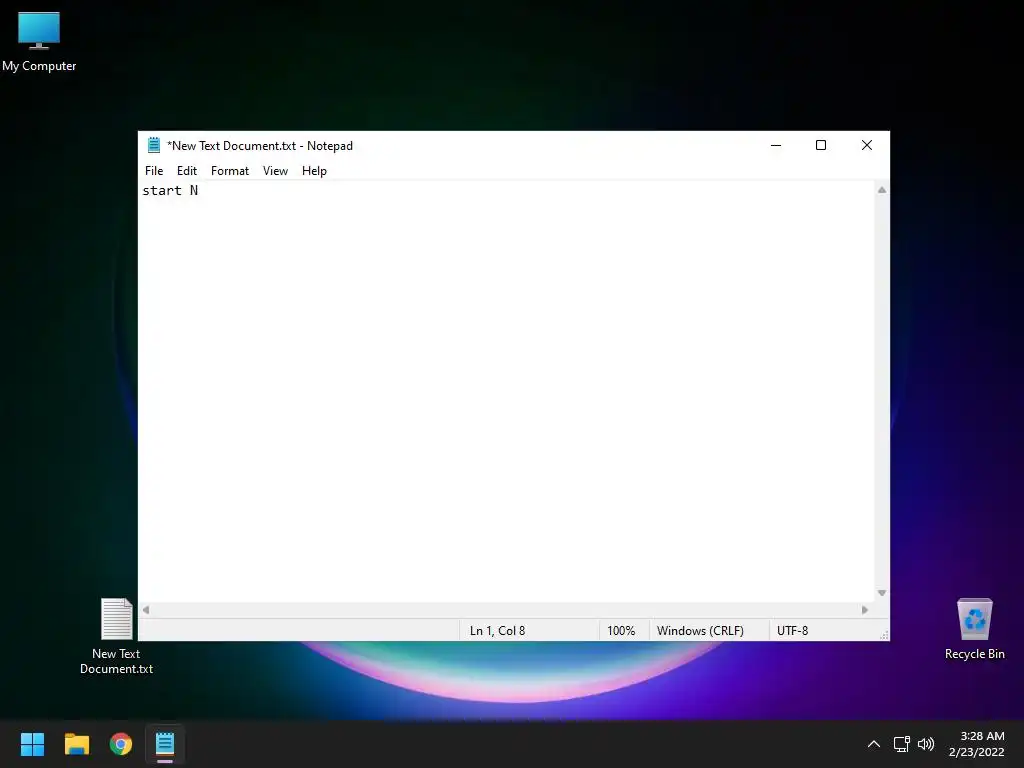Viewport: 1024px width, 768px height.
Task: Maximize the Notepad window
Action: click(821, 145)
